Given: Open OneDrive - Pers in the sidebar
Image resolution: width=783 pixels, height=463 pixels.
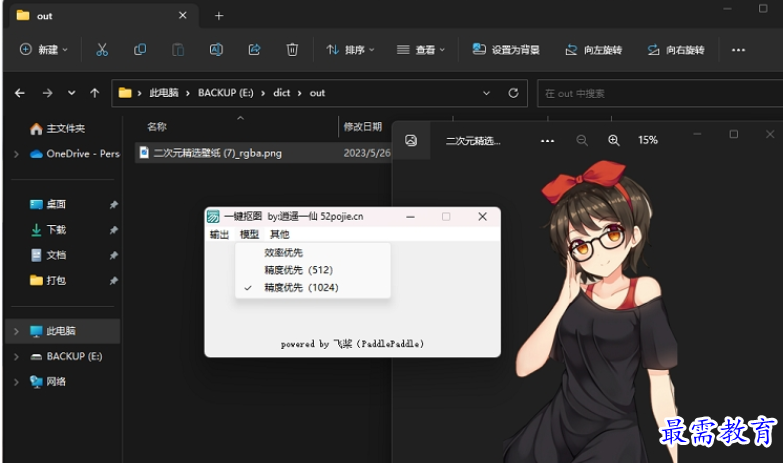Looking at the screenshot, I should coord(75,154).
